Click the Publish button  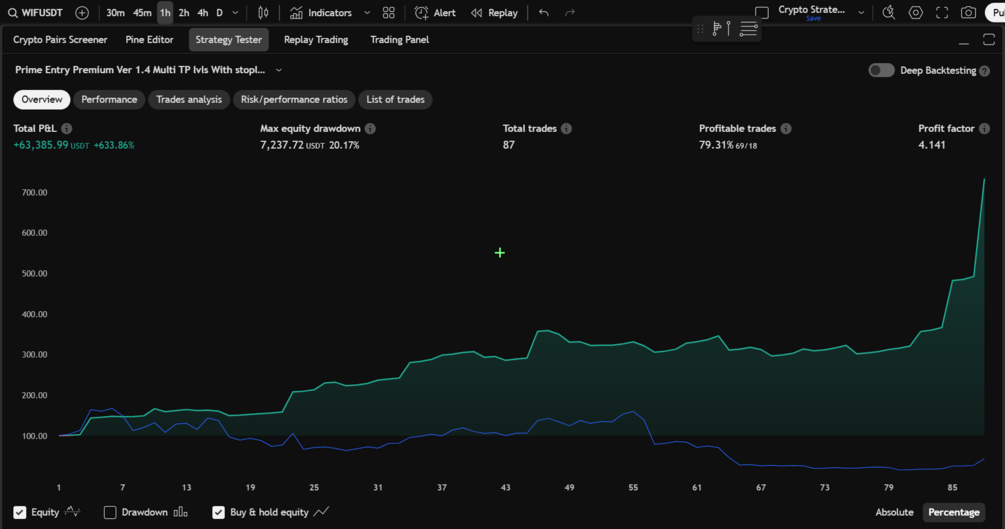pyautogui.click(x=995, y=13)
